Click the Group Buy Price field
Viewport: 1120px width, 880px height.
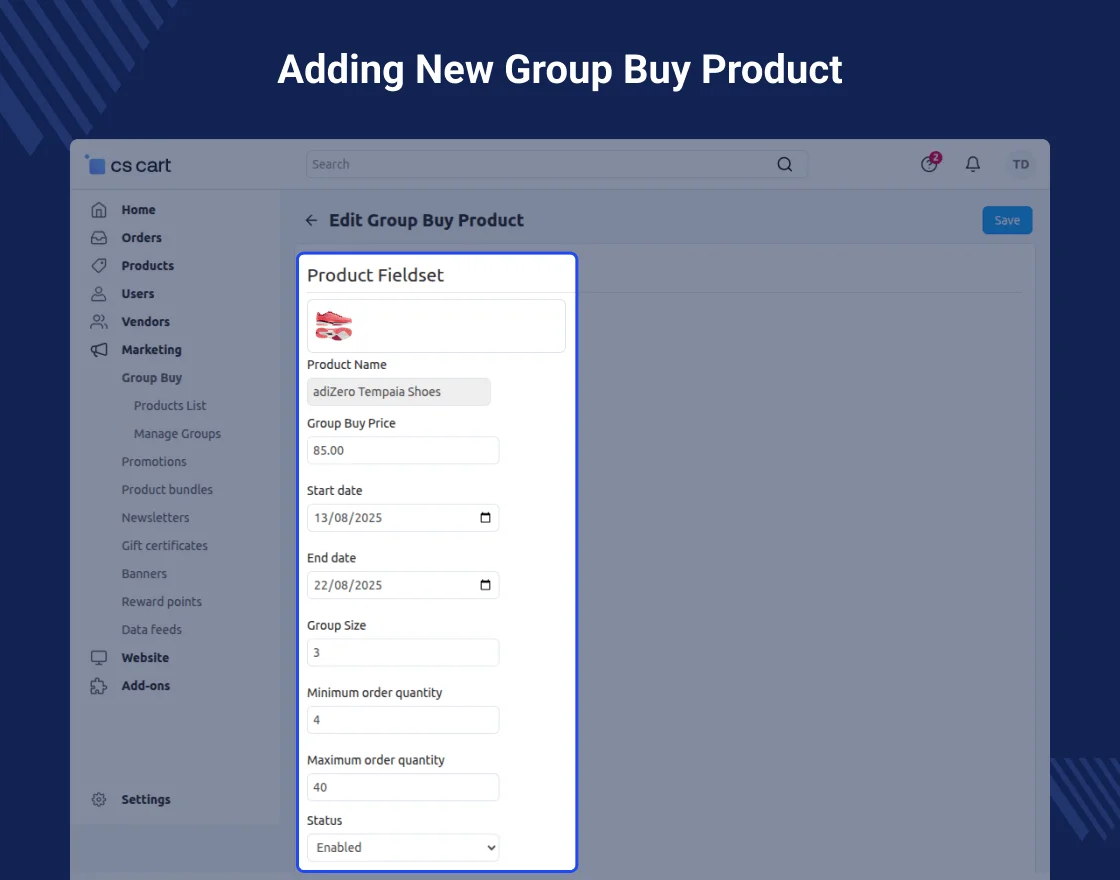[x=403, y=451]
